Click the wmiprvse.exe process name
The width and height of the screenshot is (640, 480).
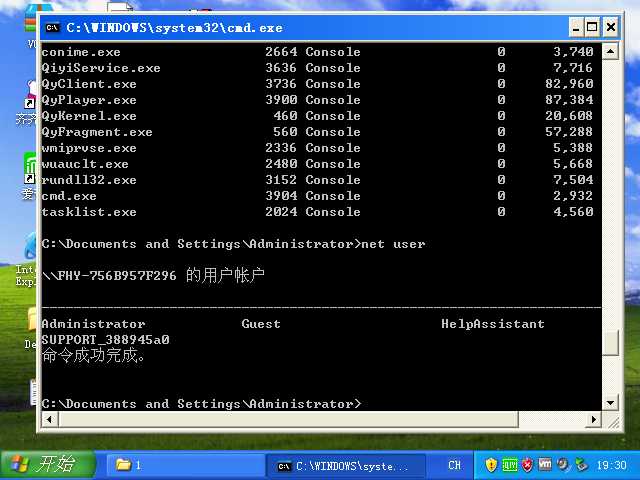click(x=89, y=148)
